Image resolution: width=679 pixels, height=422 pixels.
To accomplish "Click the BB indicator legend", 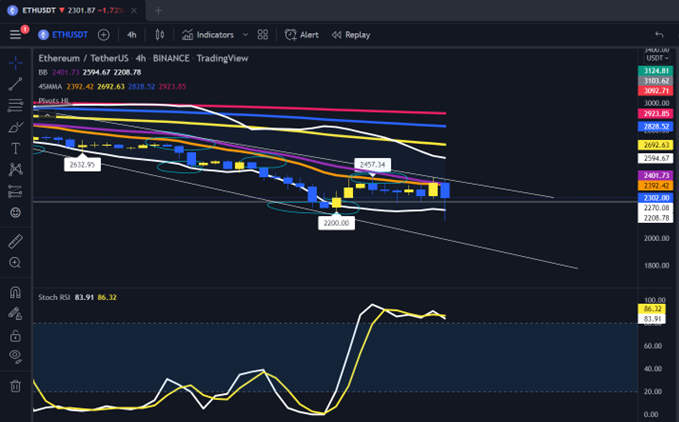I will pyautogui.click(x=43, y=72).
